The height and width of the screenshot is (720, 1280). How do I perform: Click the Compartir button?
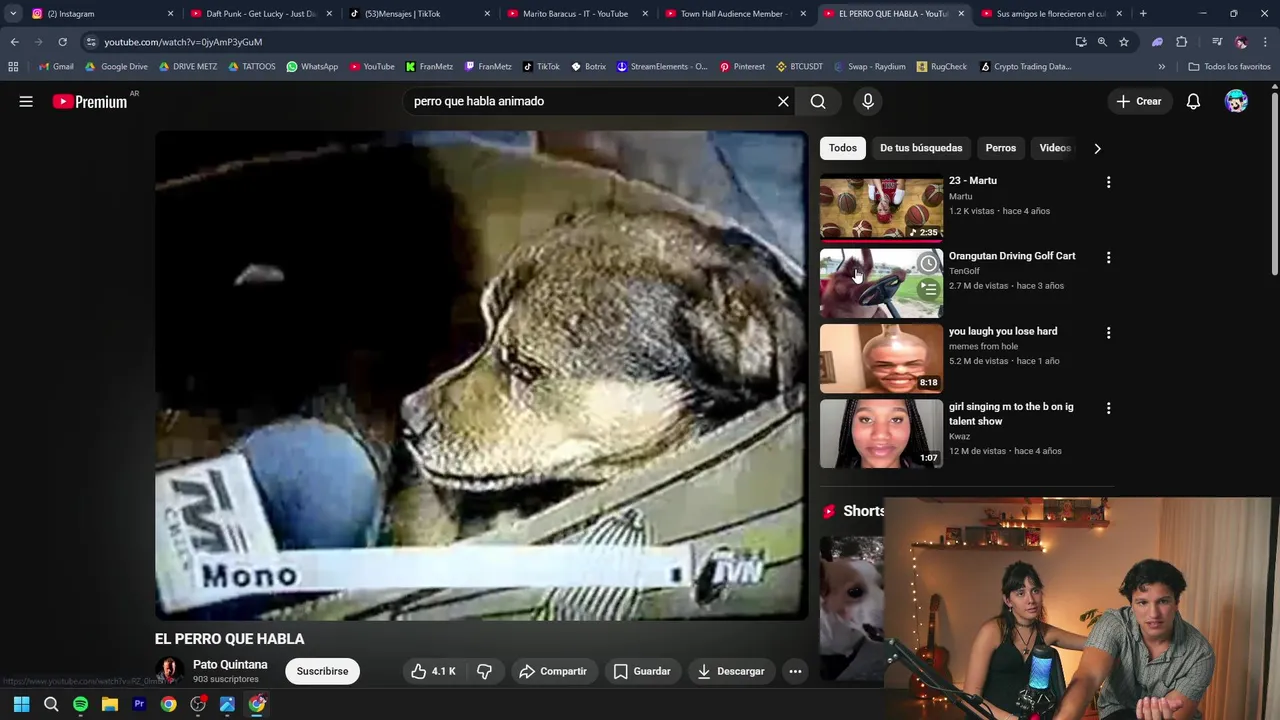tap(553, 671)
